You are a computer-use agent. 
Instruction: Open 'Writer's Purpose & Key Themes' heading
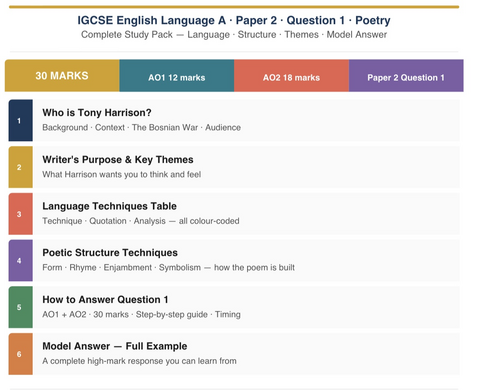pyautogui.click(x=118, y=160)
